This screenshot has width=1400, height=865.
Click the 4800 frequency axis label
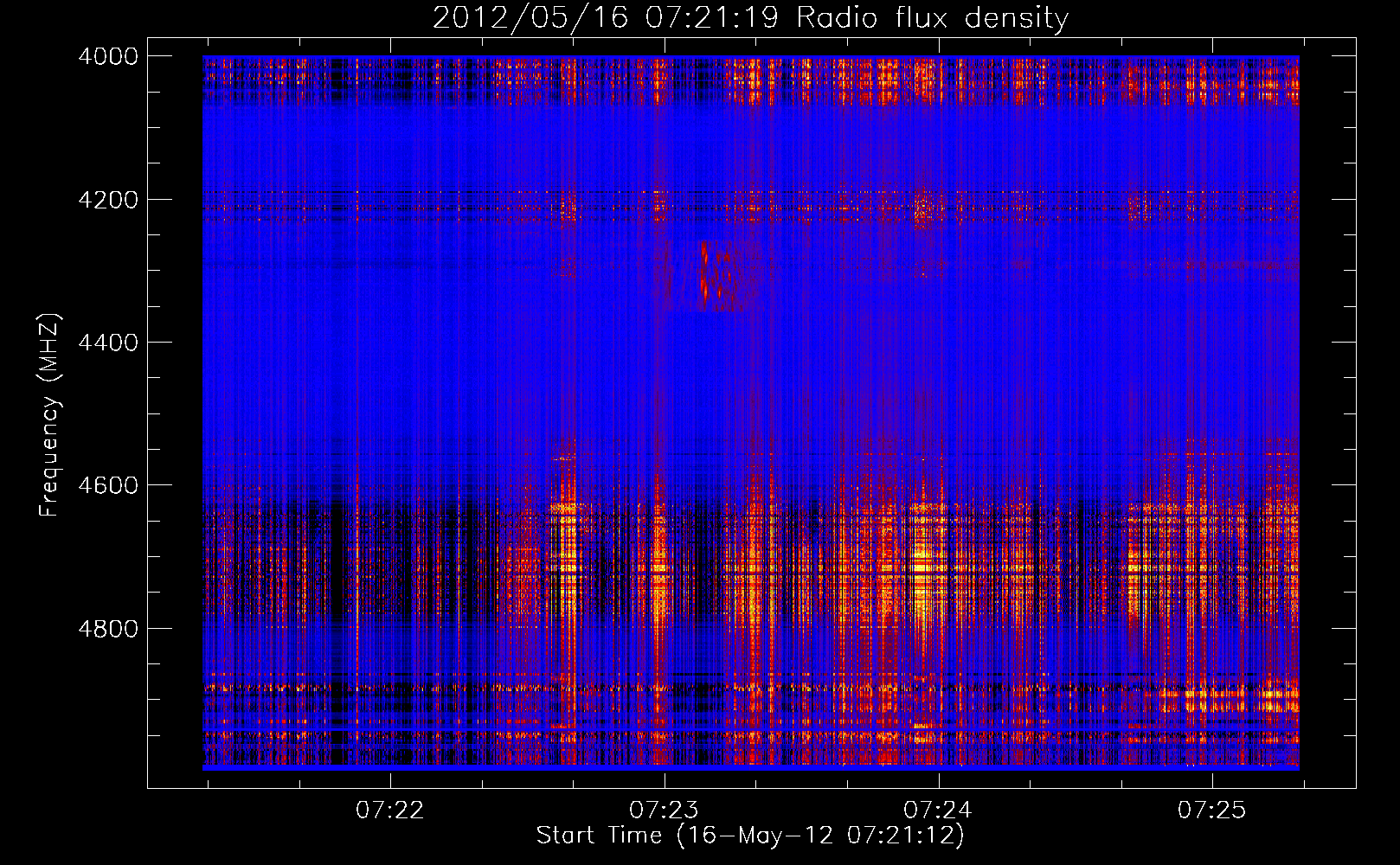(108, 628)
